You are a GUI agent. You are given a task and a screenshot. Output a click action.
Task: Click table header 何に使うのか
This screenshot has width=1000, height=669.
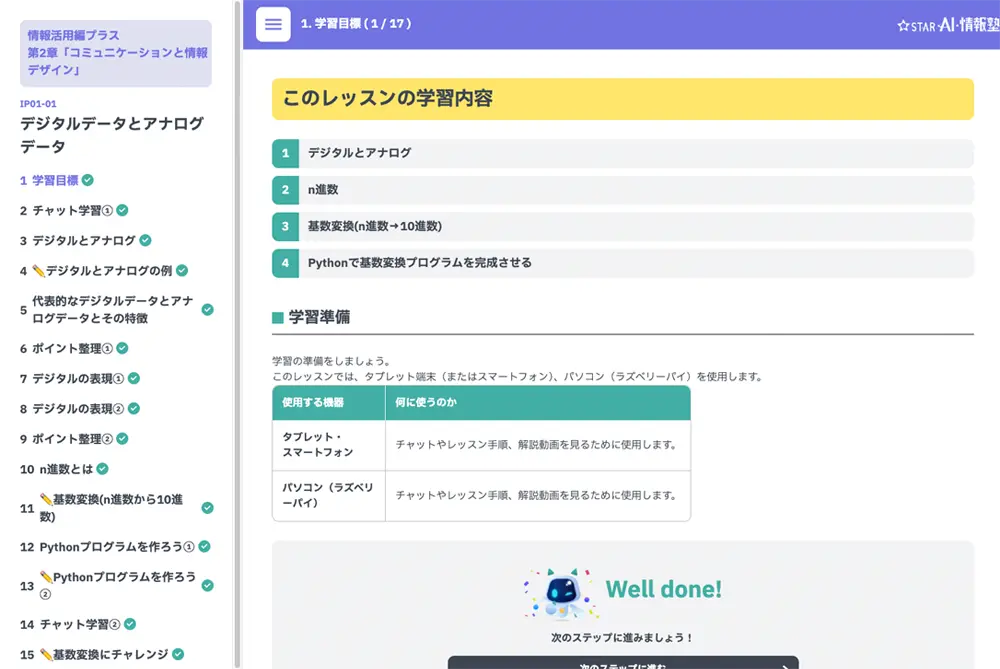point(538,402)
